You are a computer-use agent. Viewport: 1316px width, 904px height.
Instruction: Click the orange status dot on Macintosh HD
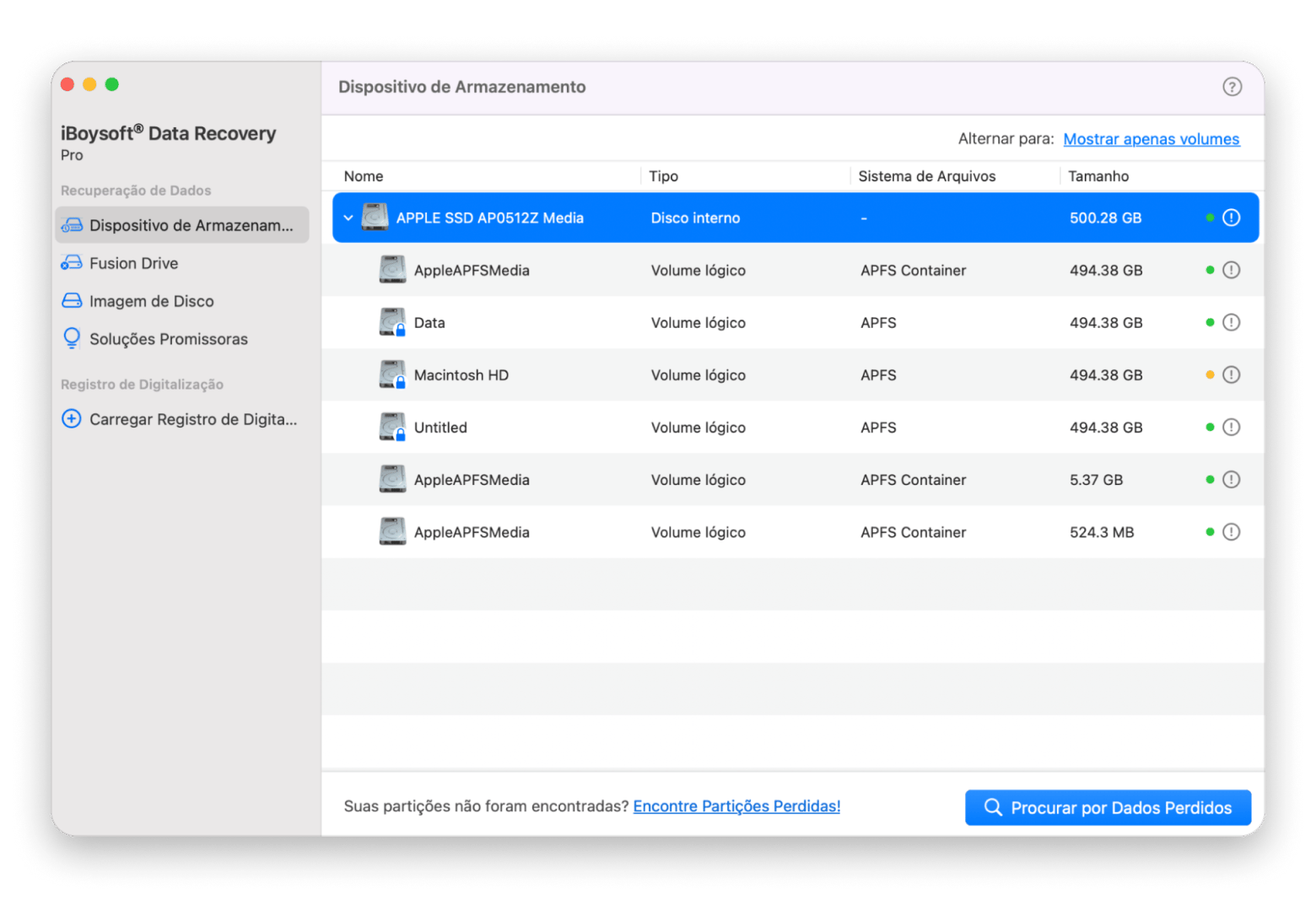click(1210, 374)
